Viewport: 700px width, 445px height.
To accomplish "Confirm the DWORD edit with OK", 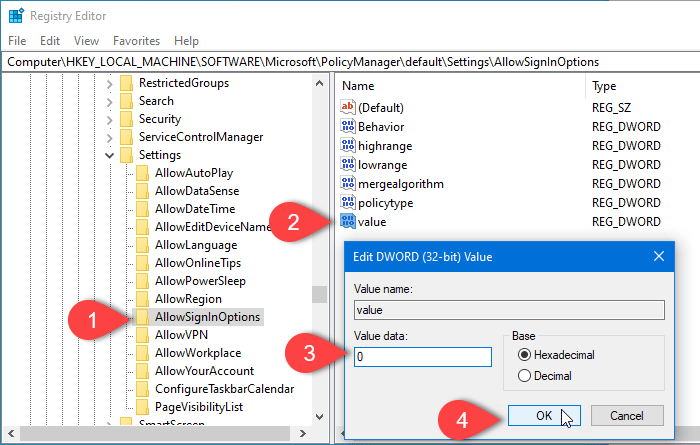I will click(544, 416).
